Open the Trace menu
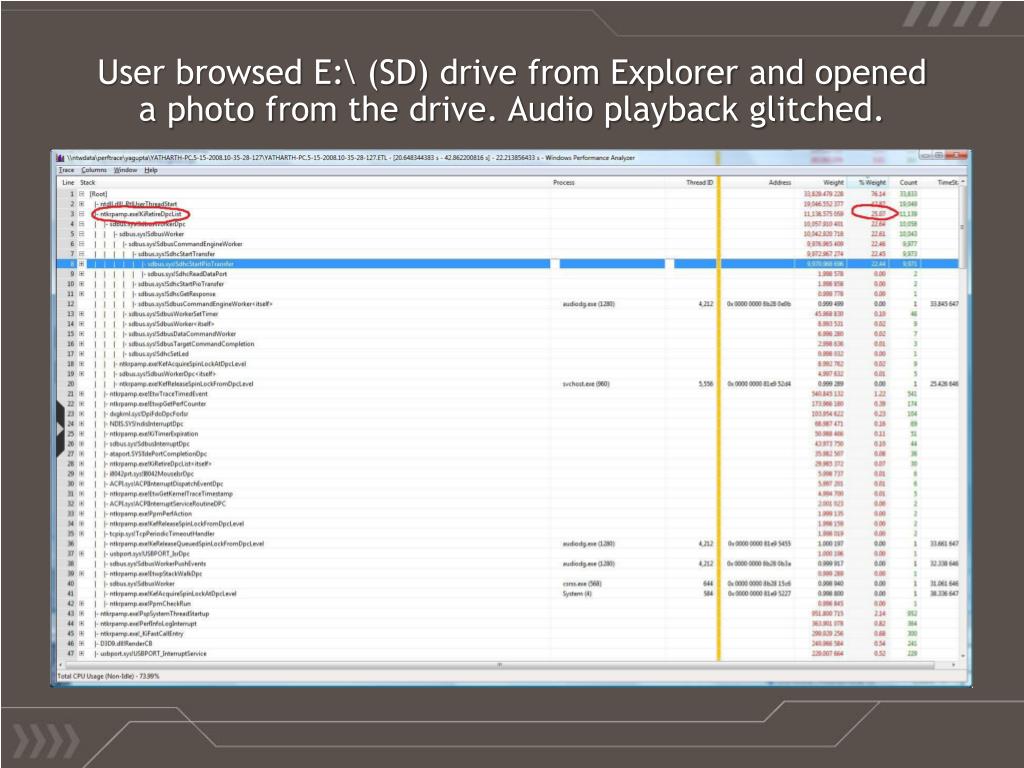The width and height of the screenshot is (1024, 768). click(x=66, y=170)
